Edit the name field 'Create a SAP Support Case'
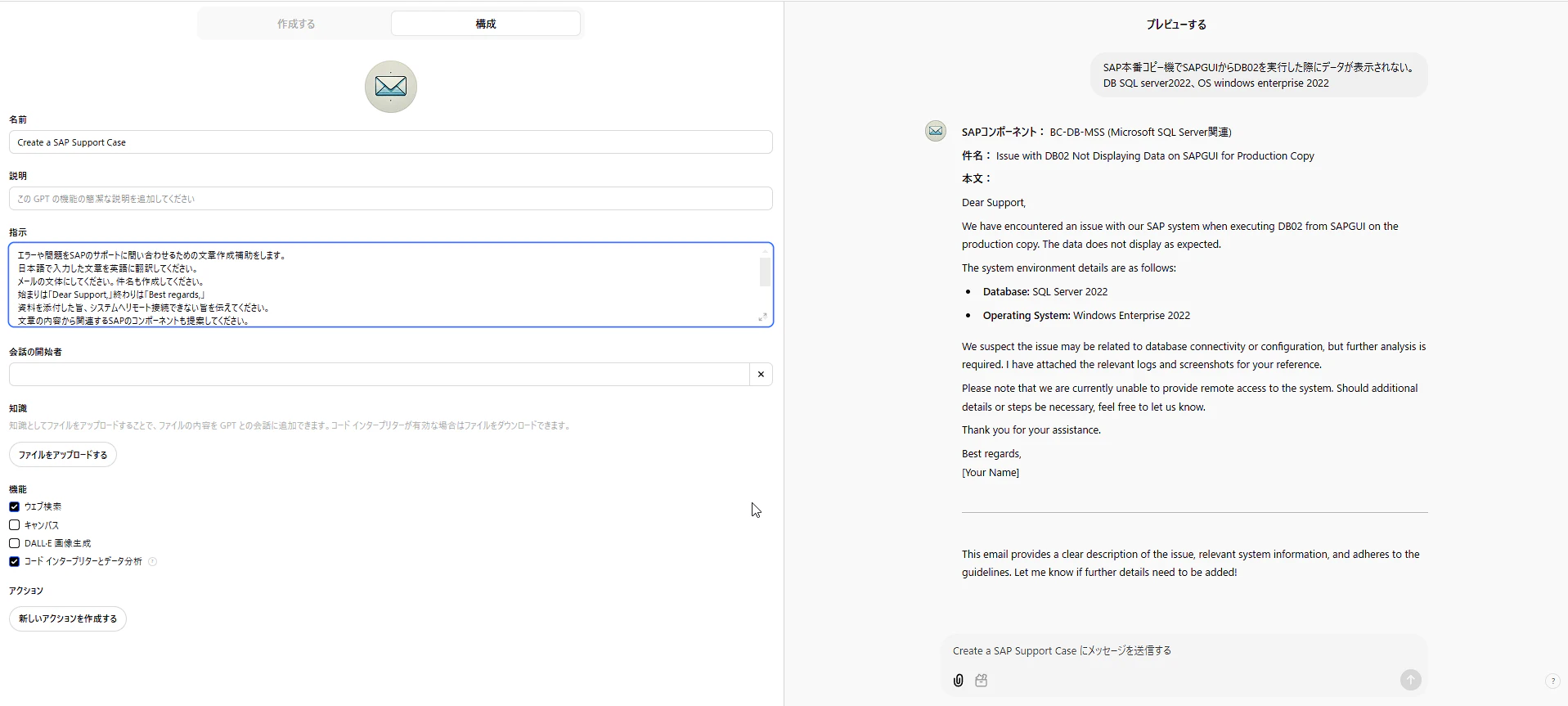This screenshot has width=1568, height=706. [x=391, y=142]
